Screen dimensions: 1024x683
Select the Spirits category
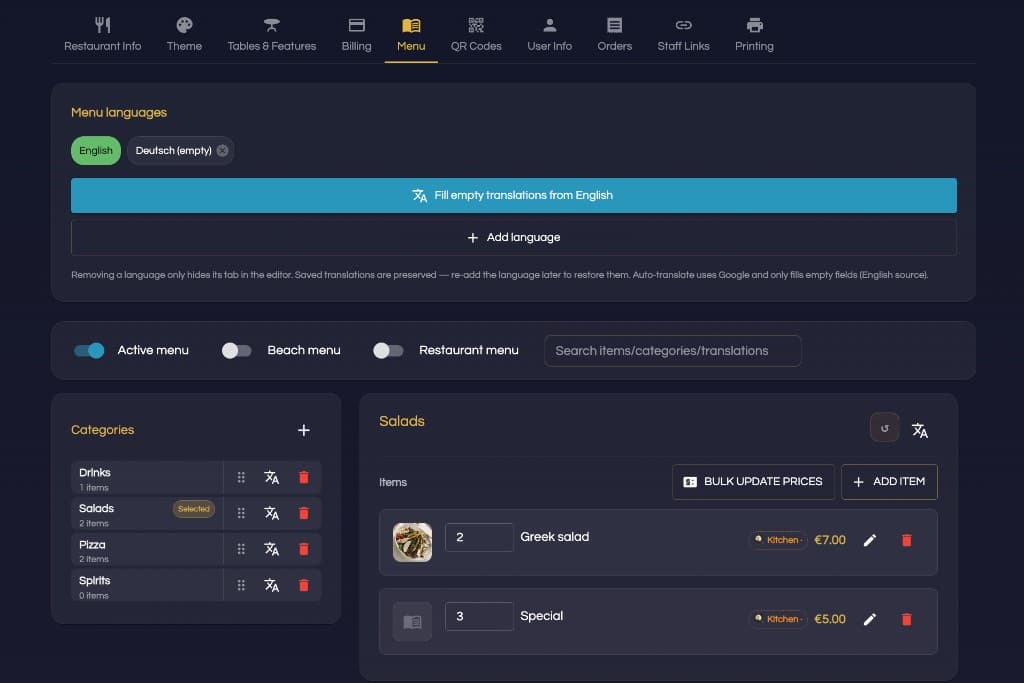[x=147, y=586]
